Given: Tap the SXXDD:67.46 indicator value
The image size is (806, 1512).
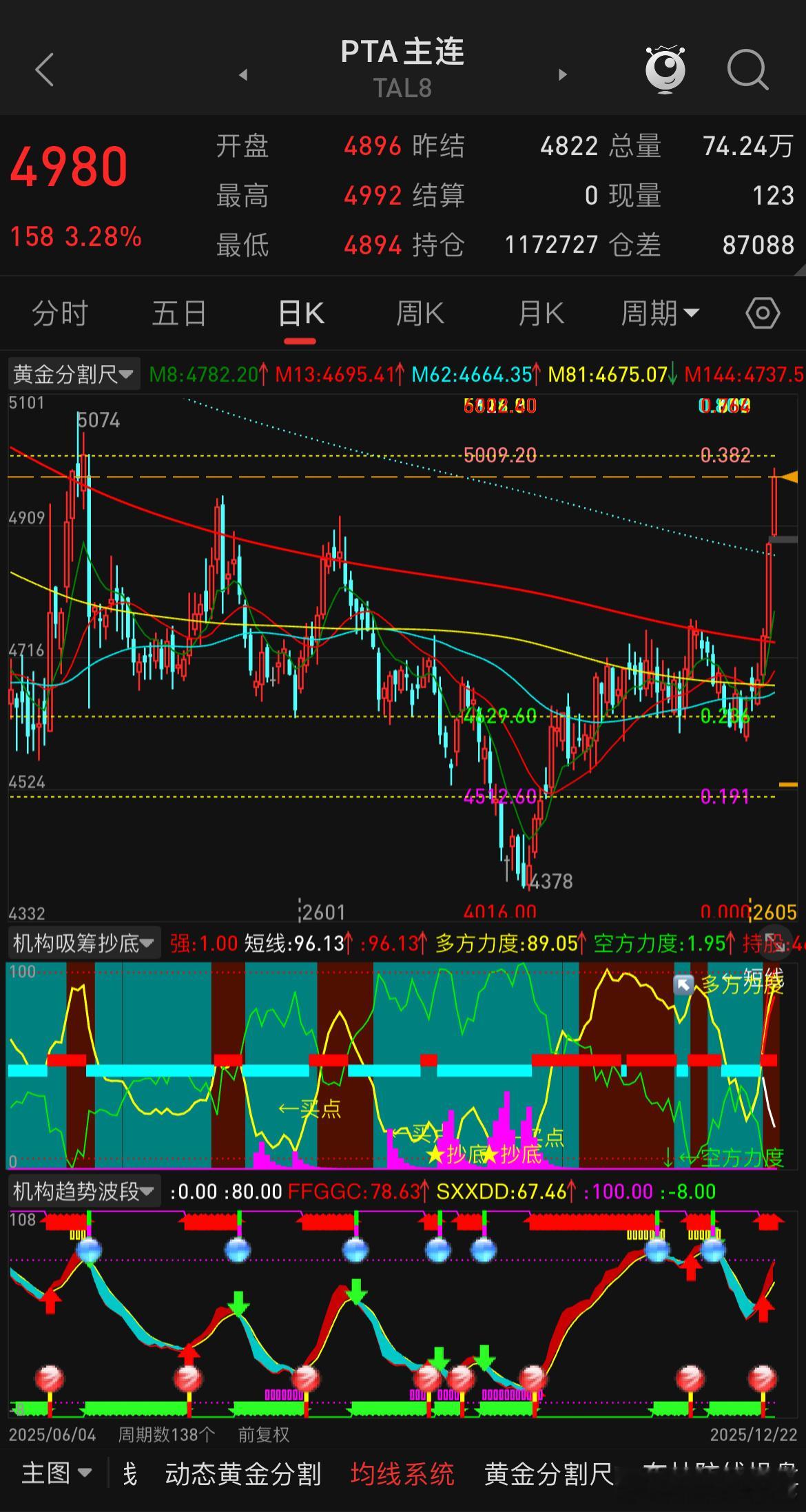Looking at the screenshot, I should coord(506,1191).
